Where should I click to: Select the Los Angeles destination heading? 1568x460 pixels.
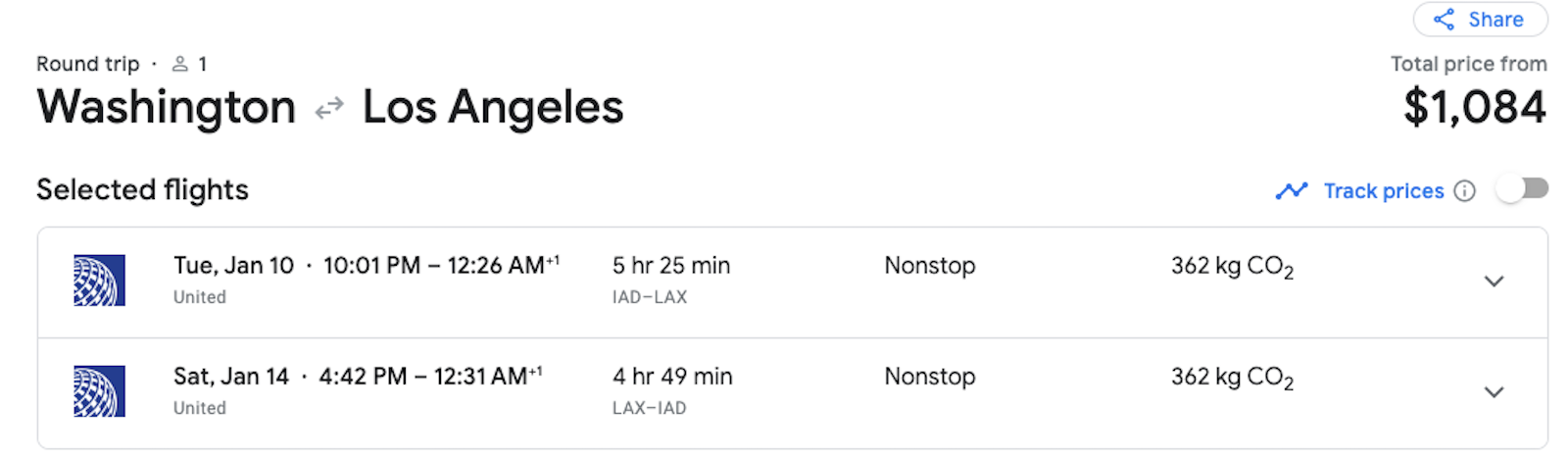pyautogui.click(x=492, y=107)
